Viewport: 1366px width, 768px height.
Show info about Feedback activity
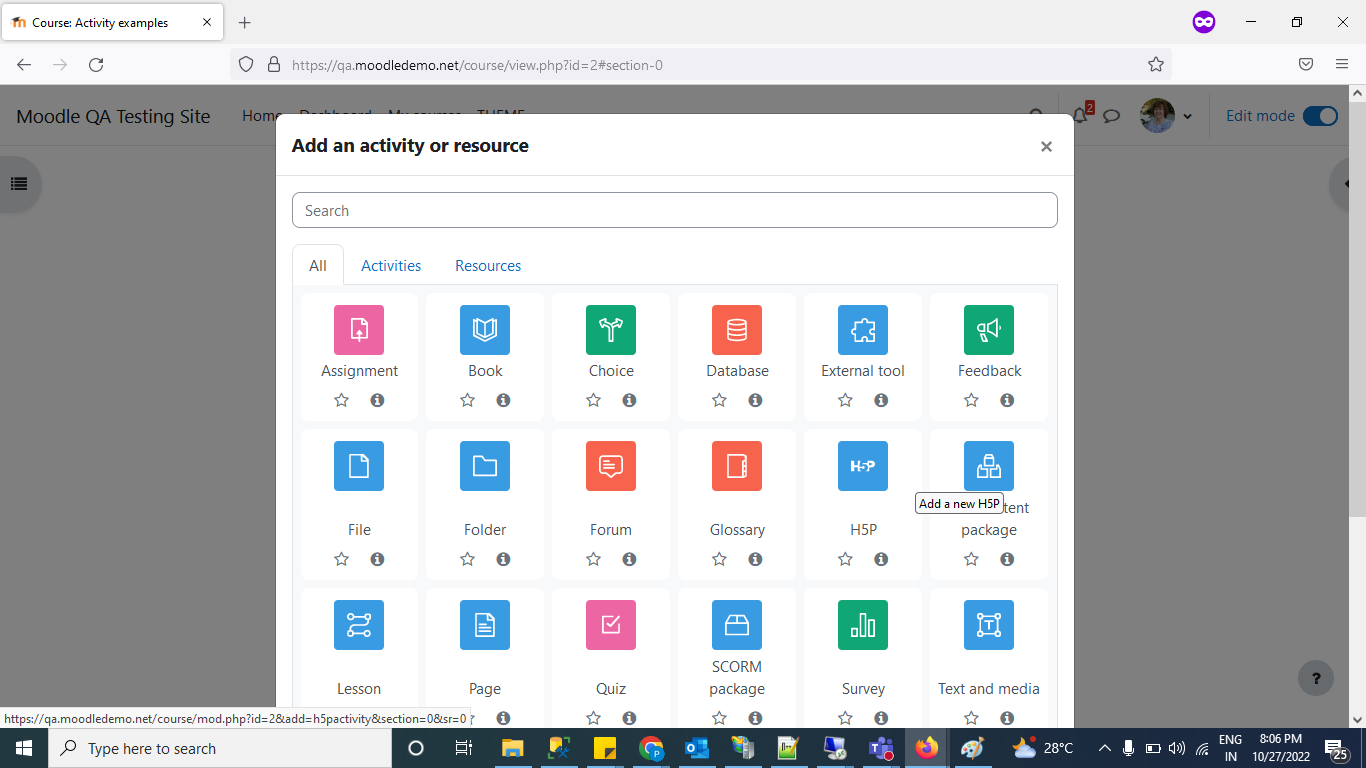(x=1007, y=400)
